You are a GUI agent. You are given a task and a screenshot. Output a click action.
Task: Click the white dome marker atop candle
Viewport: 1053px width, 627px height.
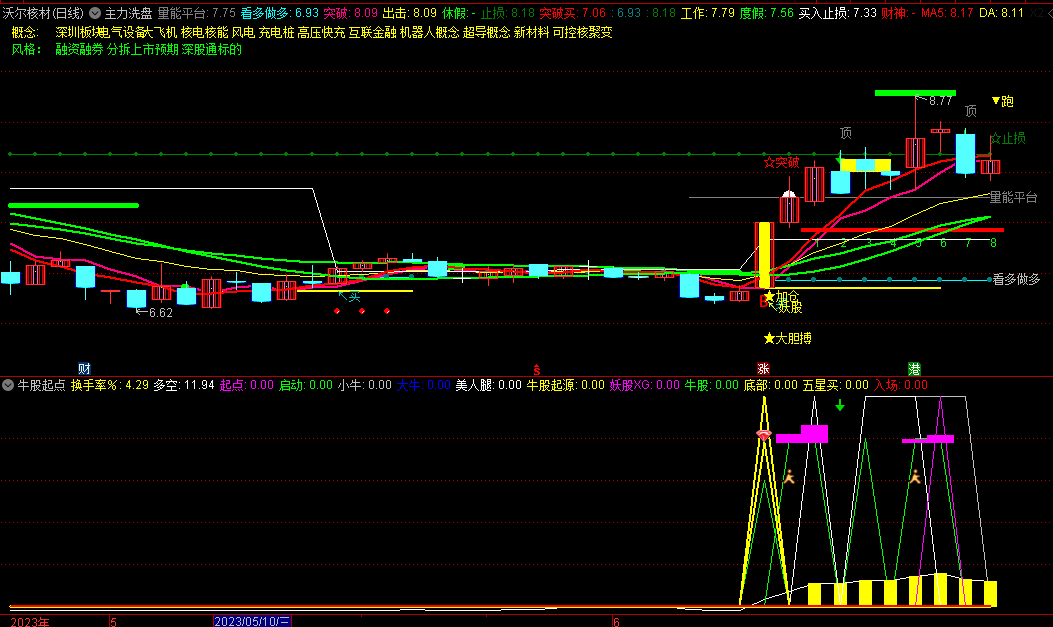(x=789, y=195)
